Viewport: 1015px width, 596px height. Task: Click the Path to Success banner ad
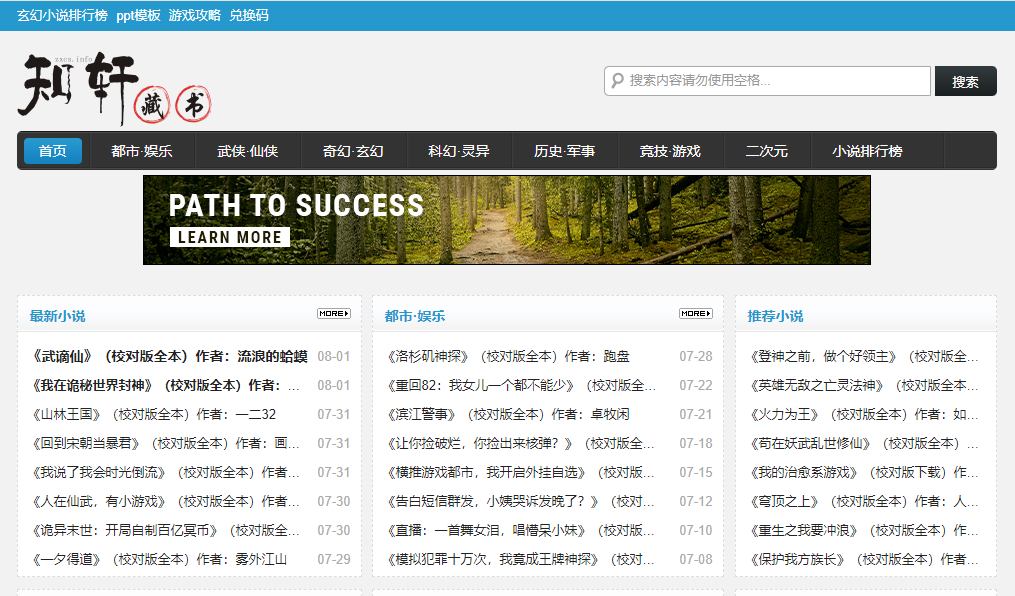506,220
